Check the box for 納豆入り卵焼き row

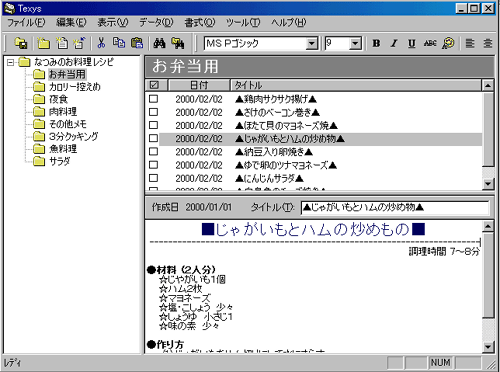point(153,152)
